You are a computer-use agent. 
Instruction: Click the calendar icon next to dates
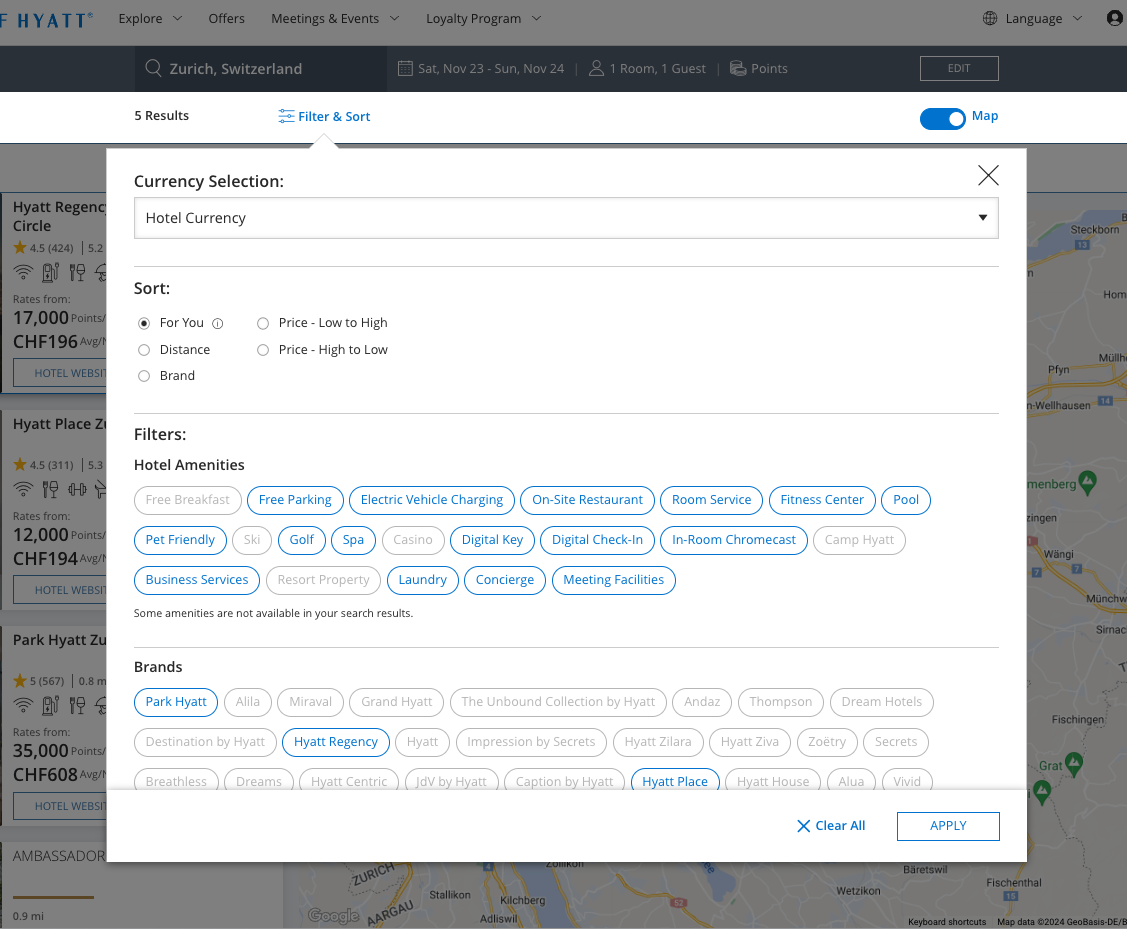[405, 69]
